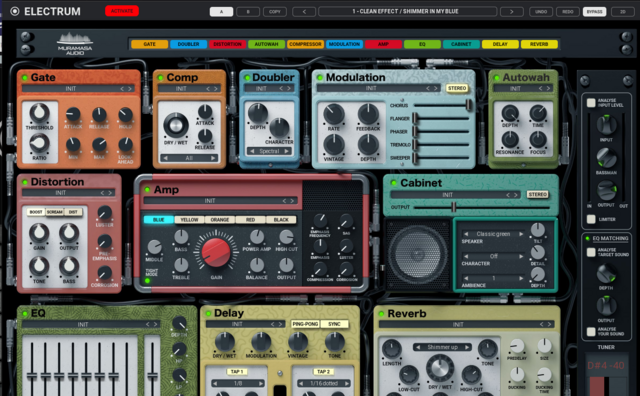The width and height of the screenshot is (640, 396).
Task: Click the Cabinet Output slider handle
Action: 453,207
